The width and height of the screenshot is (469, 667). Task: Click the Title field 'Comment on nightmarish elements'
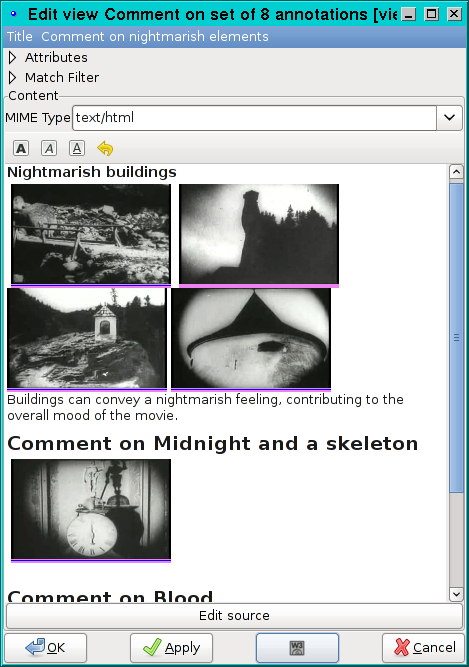[154, 37]
